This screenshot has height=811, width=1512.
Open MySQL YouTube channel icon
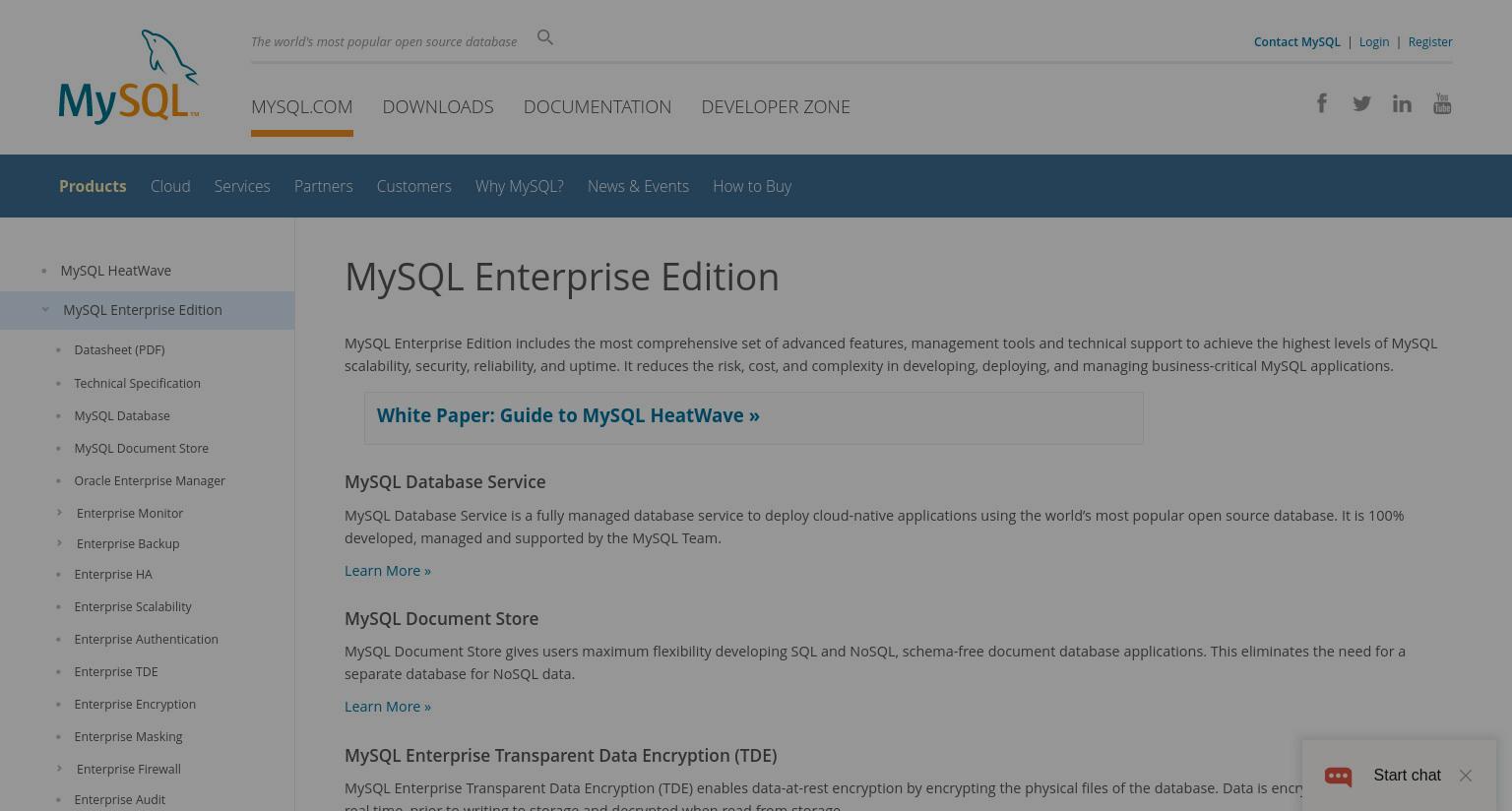[1442, 103]
